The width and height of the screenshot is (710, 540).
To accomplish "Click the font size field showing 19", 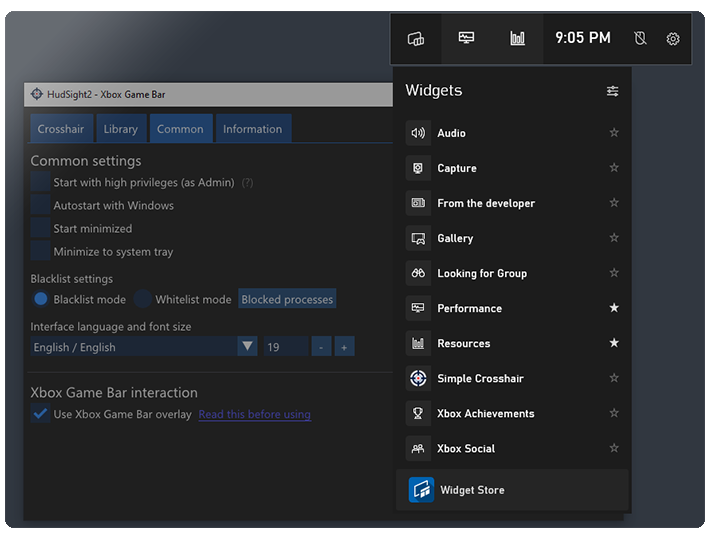I will [x=286, y=347].
